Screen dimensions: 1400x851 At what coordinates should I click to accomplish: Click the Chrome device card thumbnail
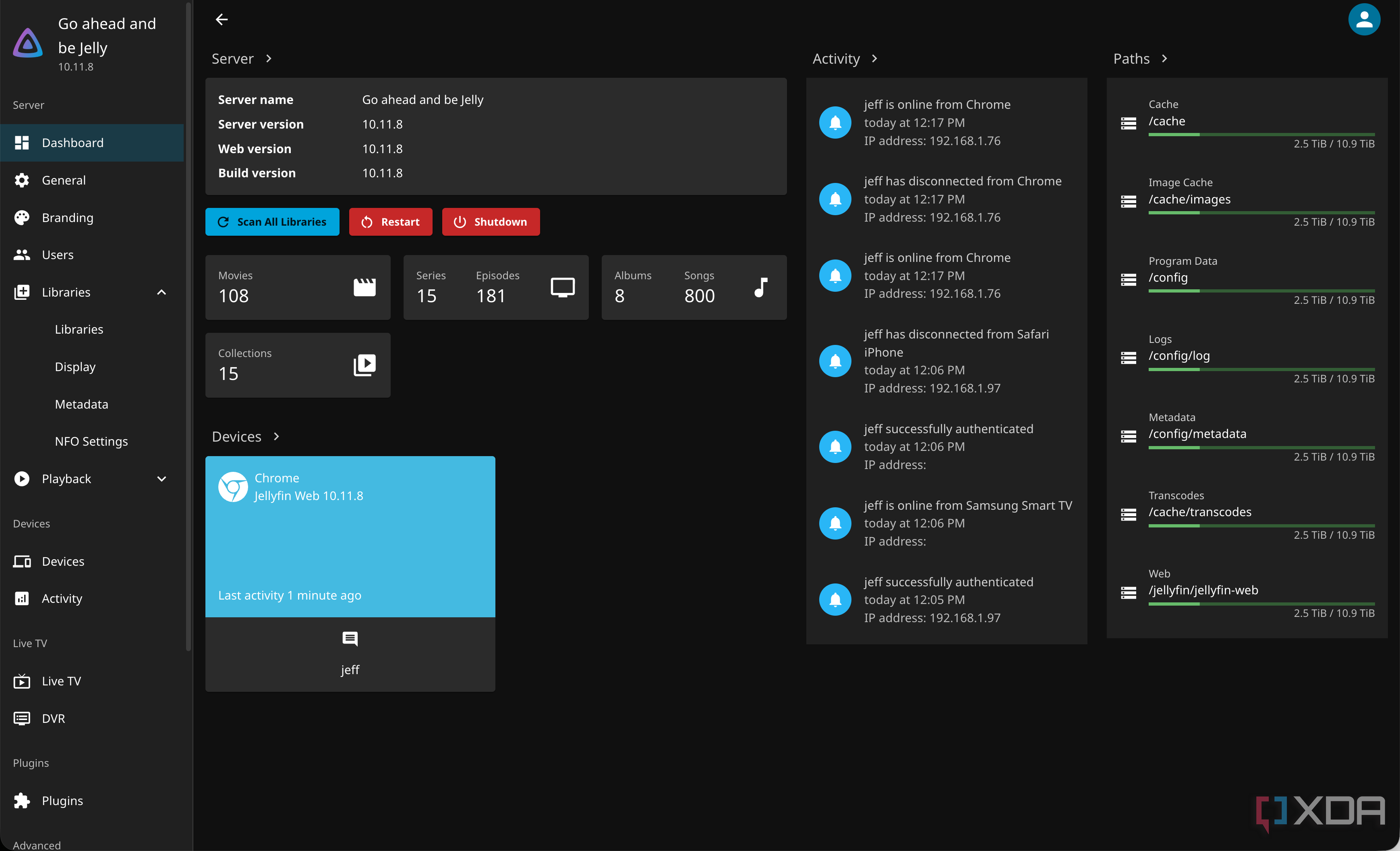350,537
